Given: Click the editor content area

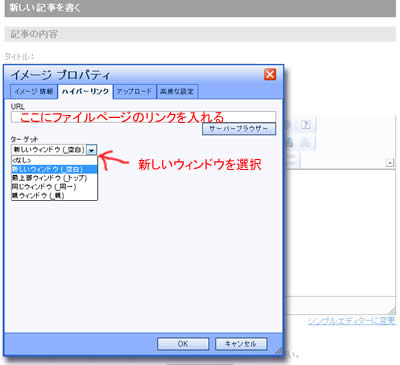Looking at the screenshot, I should [x=341, y=232].
